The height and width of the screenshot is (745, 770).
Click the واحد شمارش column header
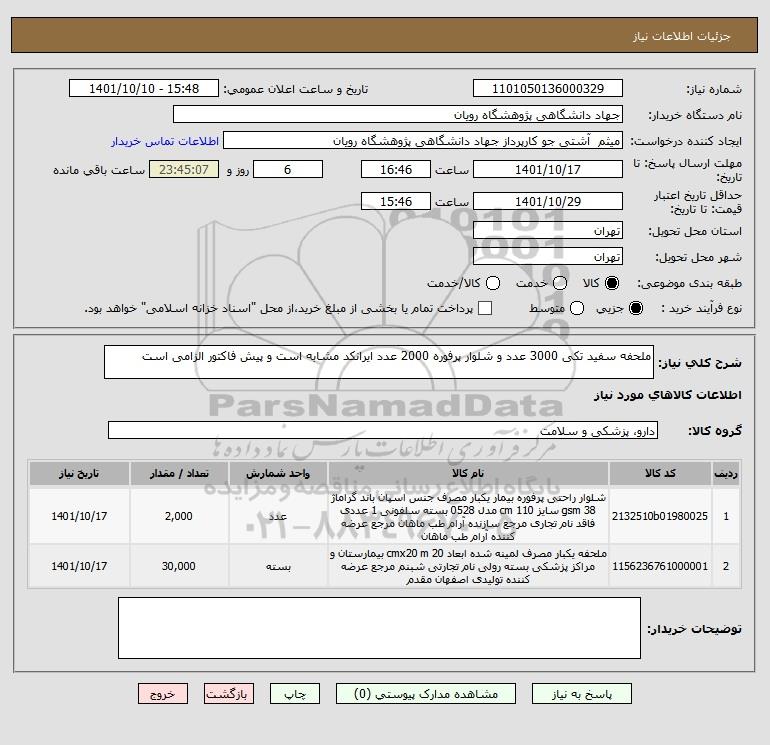[278, 473]
